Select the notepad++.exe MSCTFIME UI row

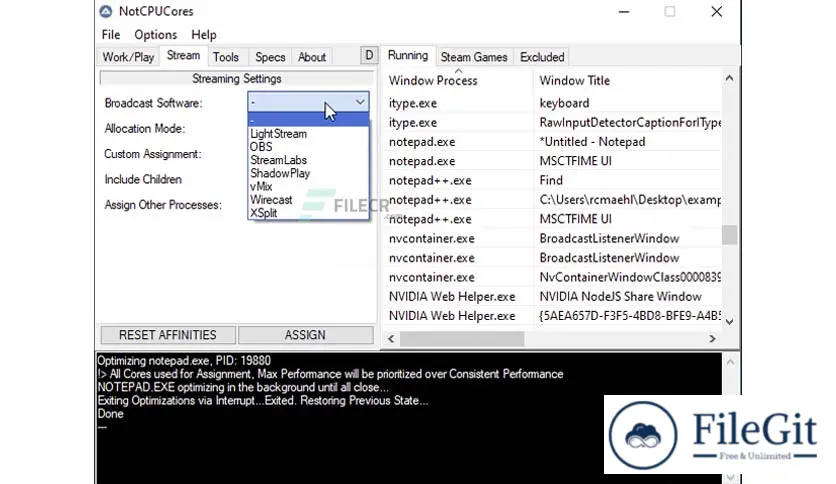(553, 219)
